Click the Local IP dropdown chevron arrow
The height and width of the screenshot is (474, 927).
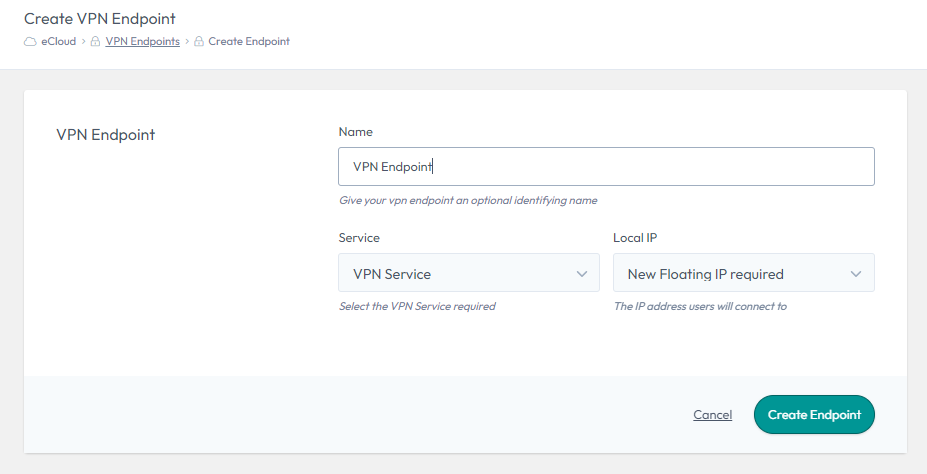pos(856,274)
